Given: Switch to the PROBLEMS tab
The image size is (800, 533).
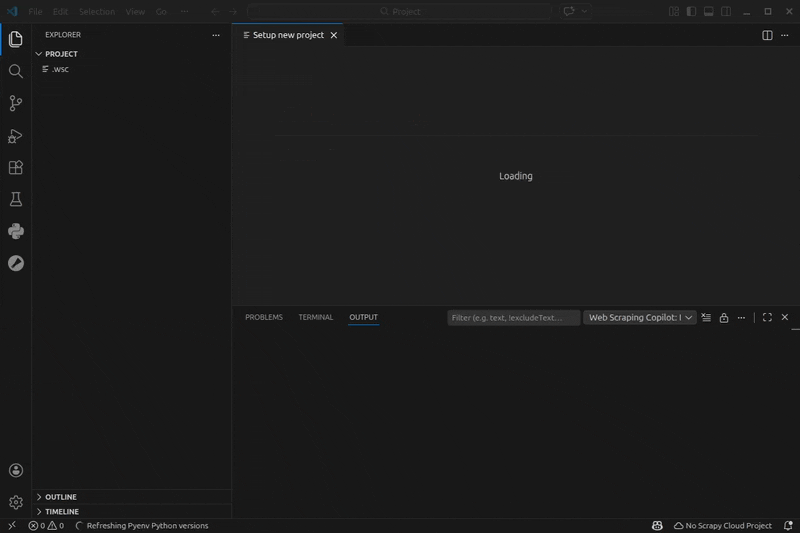Looking at the screenshot, I should (x=264, y=318).
